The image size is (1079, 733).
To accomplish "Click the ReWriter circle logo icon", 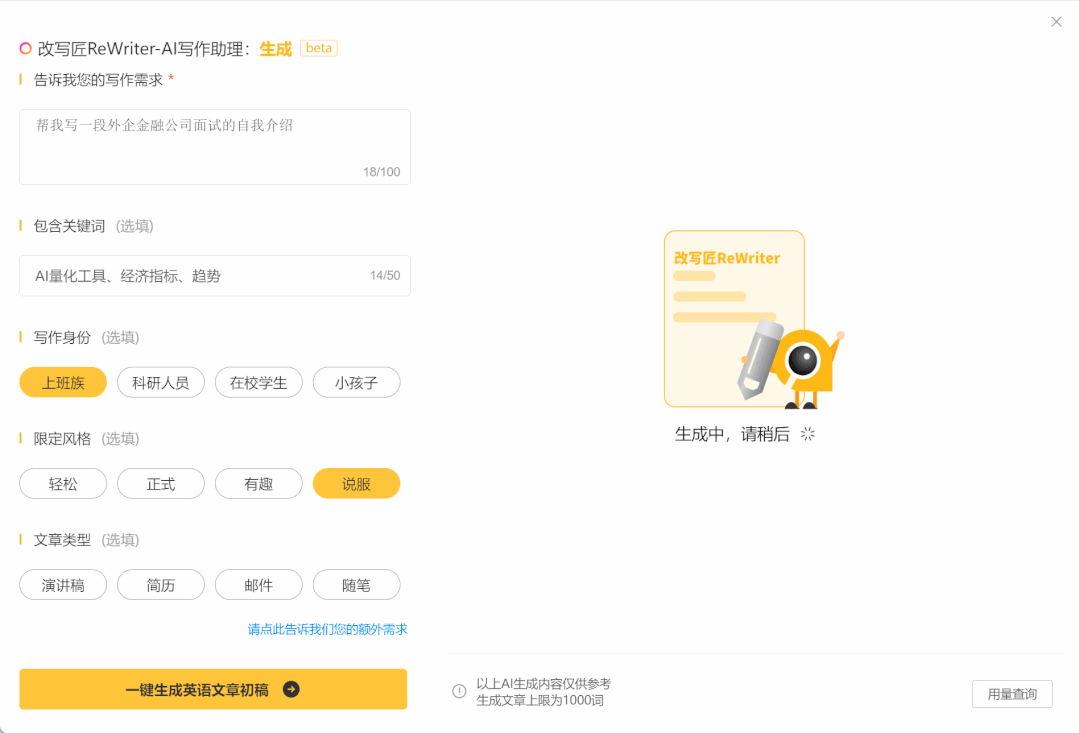I will coord(25,47).
